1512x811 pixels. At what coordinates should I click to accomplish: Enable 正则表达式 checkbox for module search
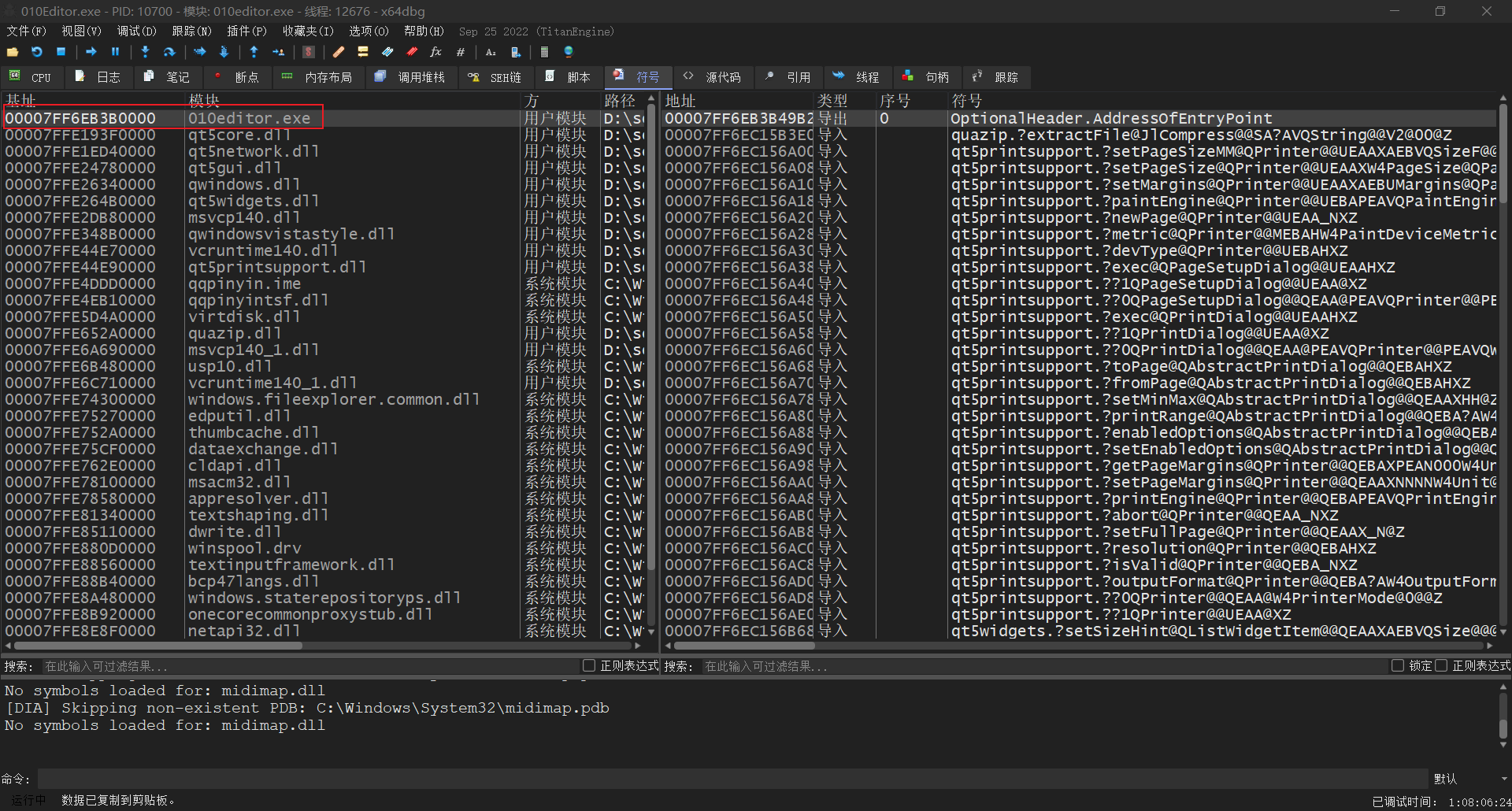coord(588,666)
